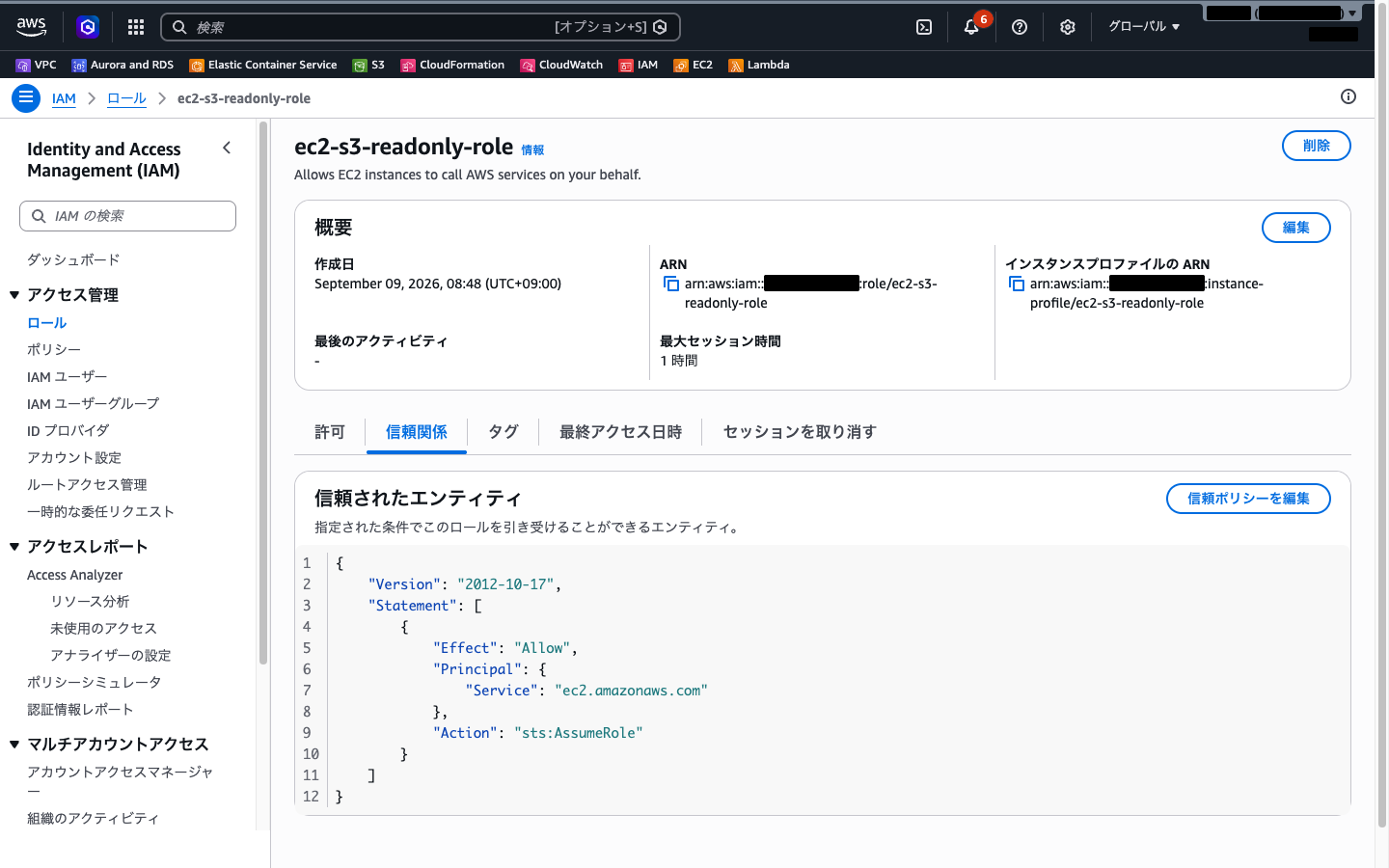Screen dimensions: 1389x868
Task: Copy the role ARN
Action: (x=671, y=284)
